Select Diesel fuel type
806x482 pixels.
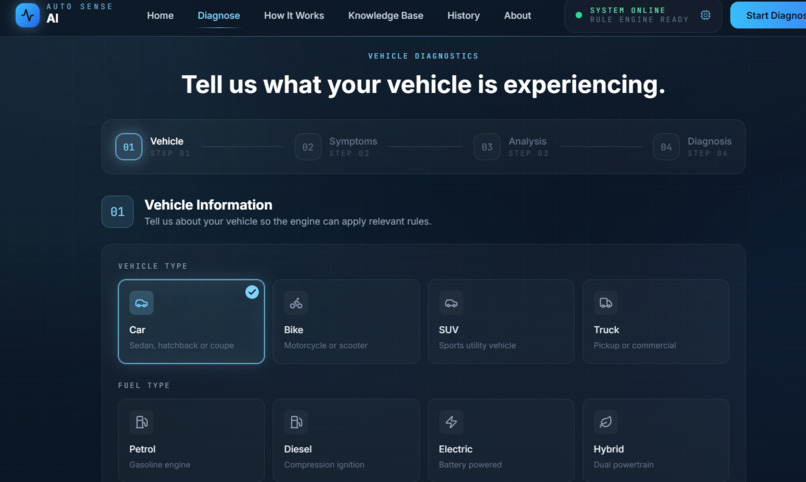[346, 440]
